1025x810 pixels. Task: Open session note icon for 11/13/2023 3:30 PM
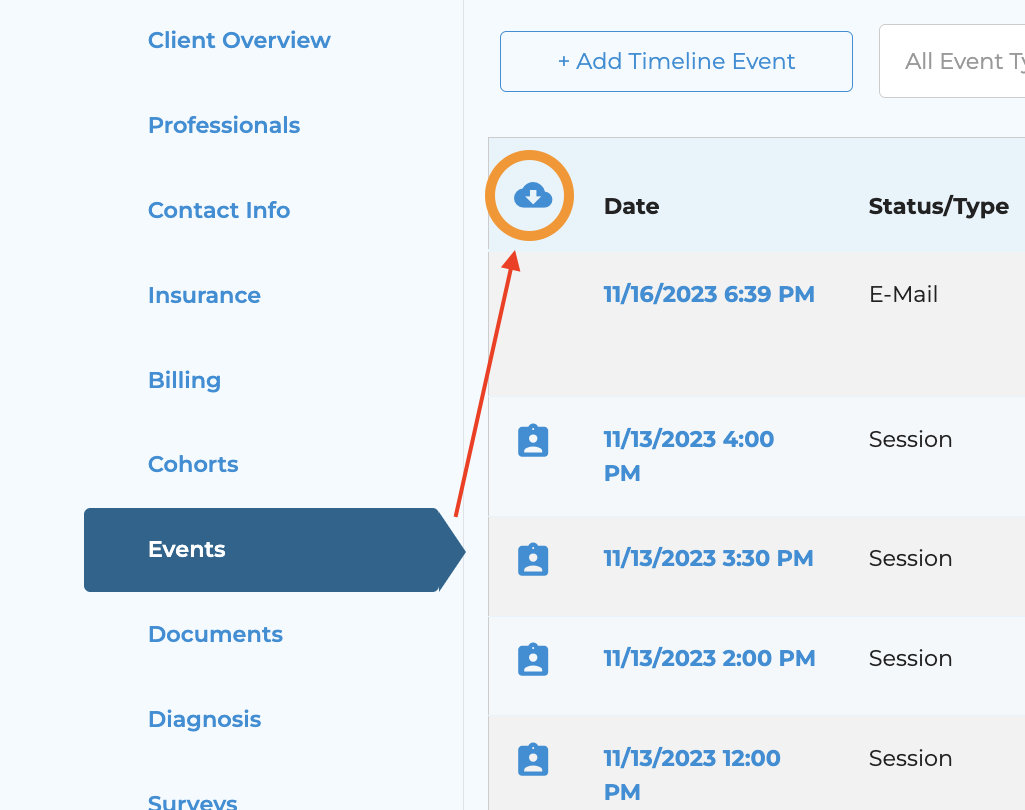pos(533,560)
